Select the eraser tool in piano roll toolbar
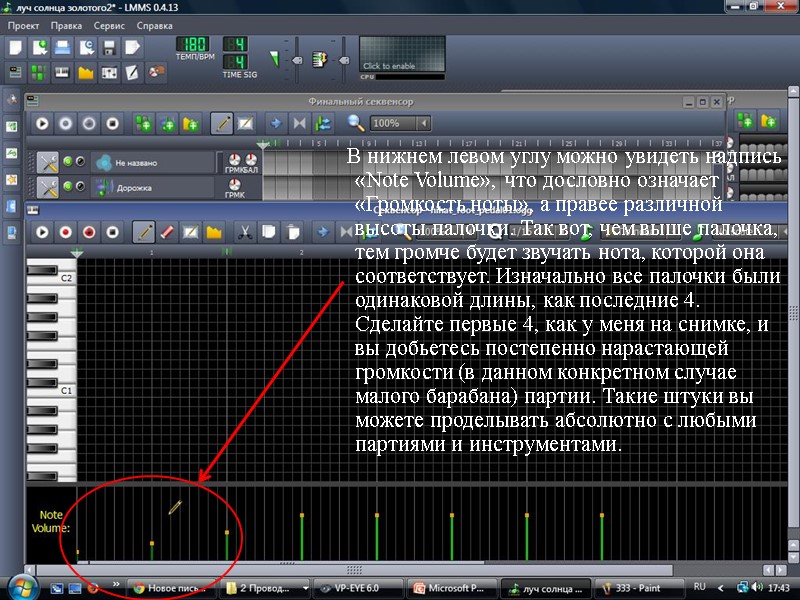The width and height of the screenshot is (800, 600). pyautogui.click(x=167, y=233)
